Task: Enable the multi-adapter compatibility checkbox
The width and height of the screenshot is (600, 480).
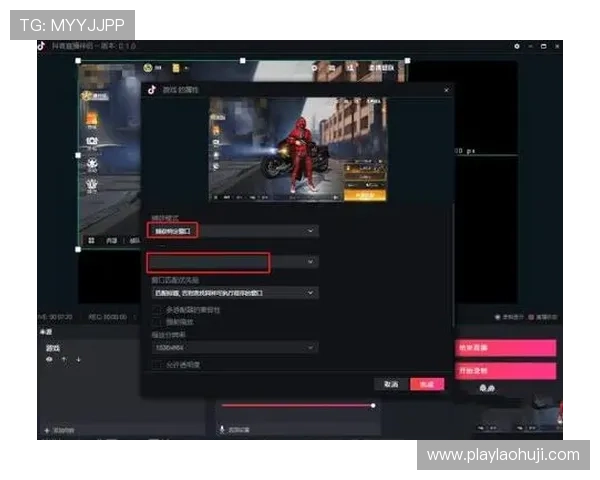Action: click(x=156, y=310)
